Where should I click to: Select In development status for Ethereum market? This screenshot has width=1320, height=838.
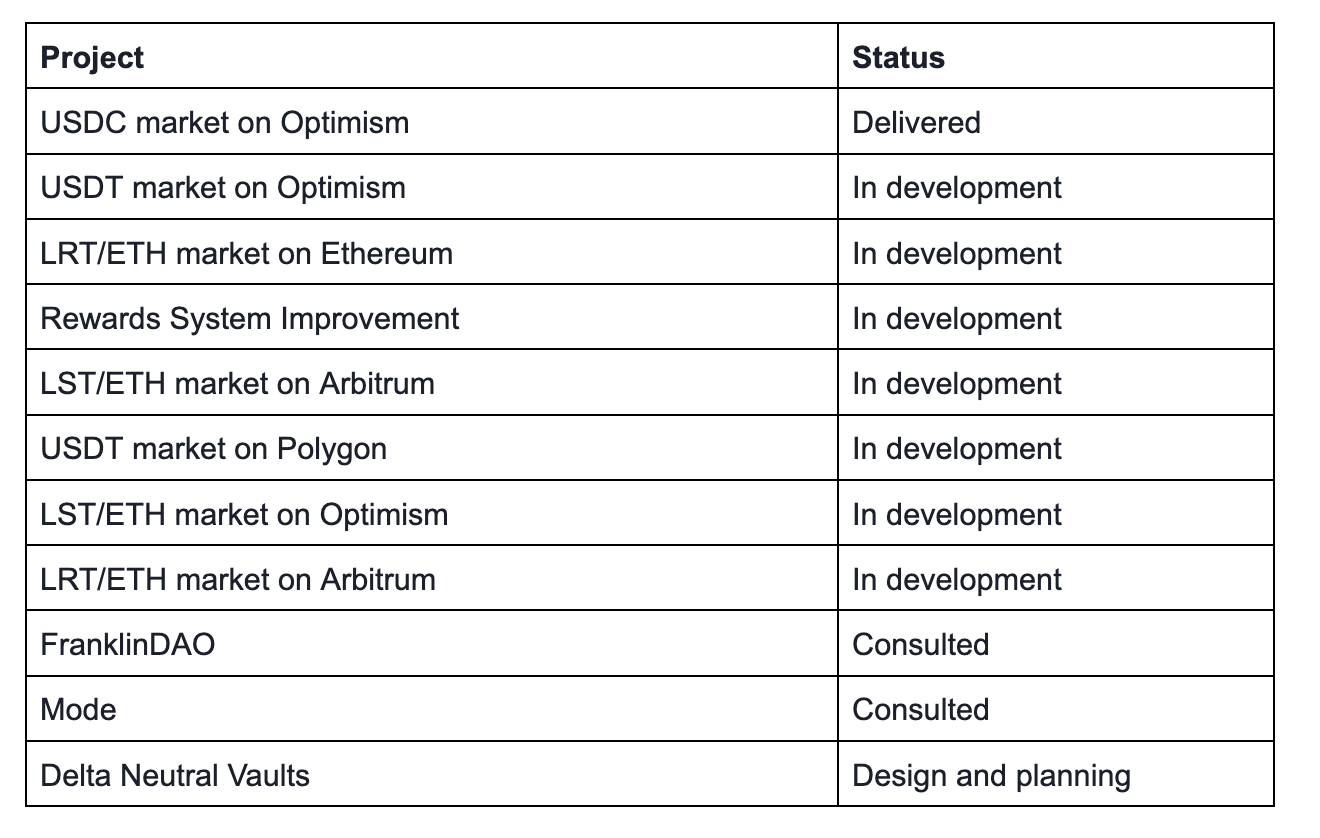[957, 254]
